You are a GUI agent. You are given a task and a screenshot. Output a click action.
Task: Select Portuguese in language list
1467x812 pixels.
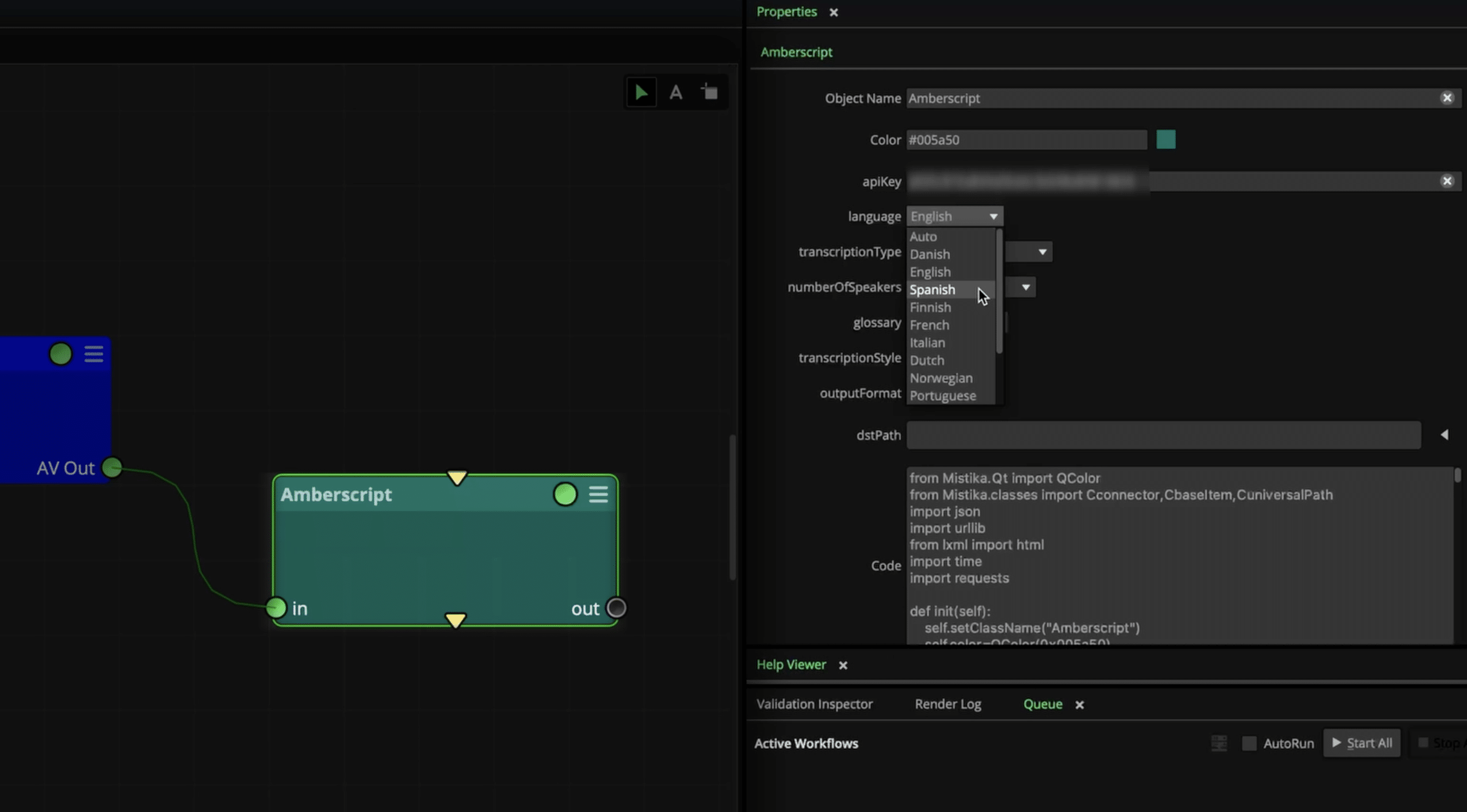pos(952,396)
